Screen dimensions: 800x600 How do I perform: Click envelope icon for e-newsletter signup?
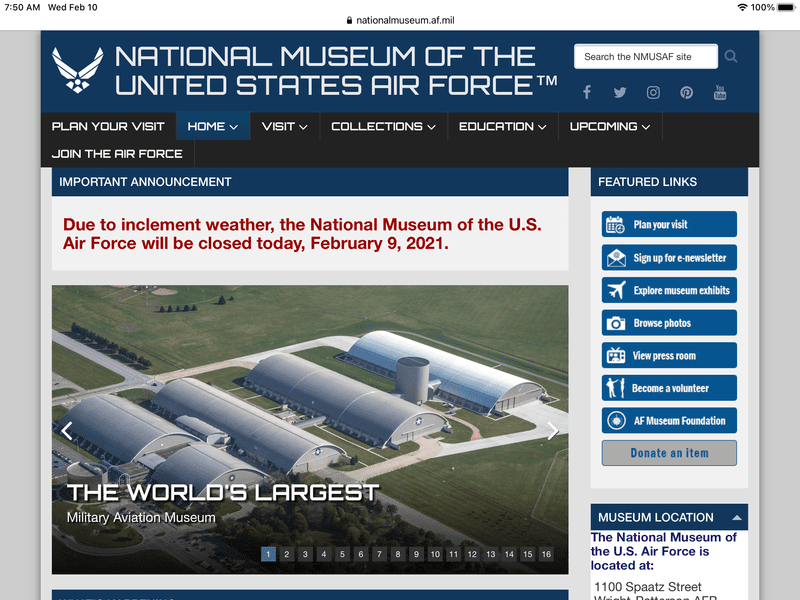[x=616, y=258]
